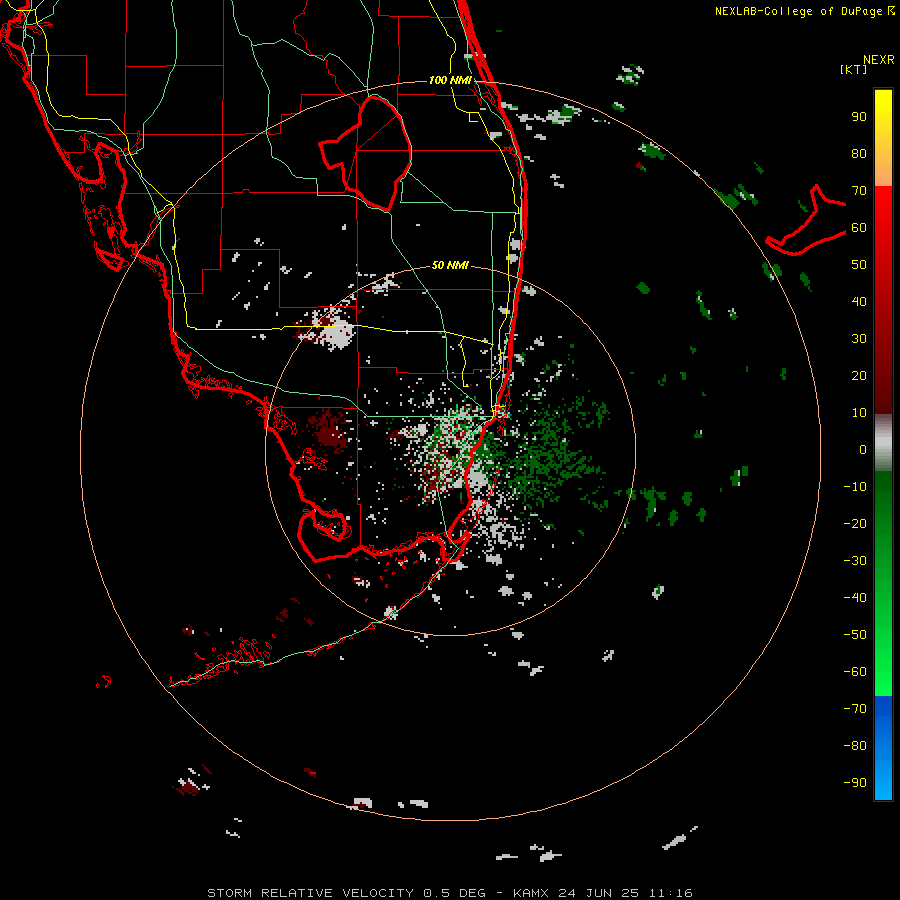Viewport: 900px width, 900px height.
Task: Click the 100 NMI range ring label
Action: 450,80
